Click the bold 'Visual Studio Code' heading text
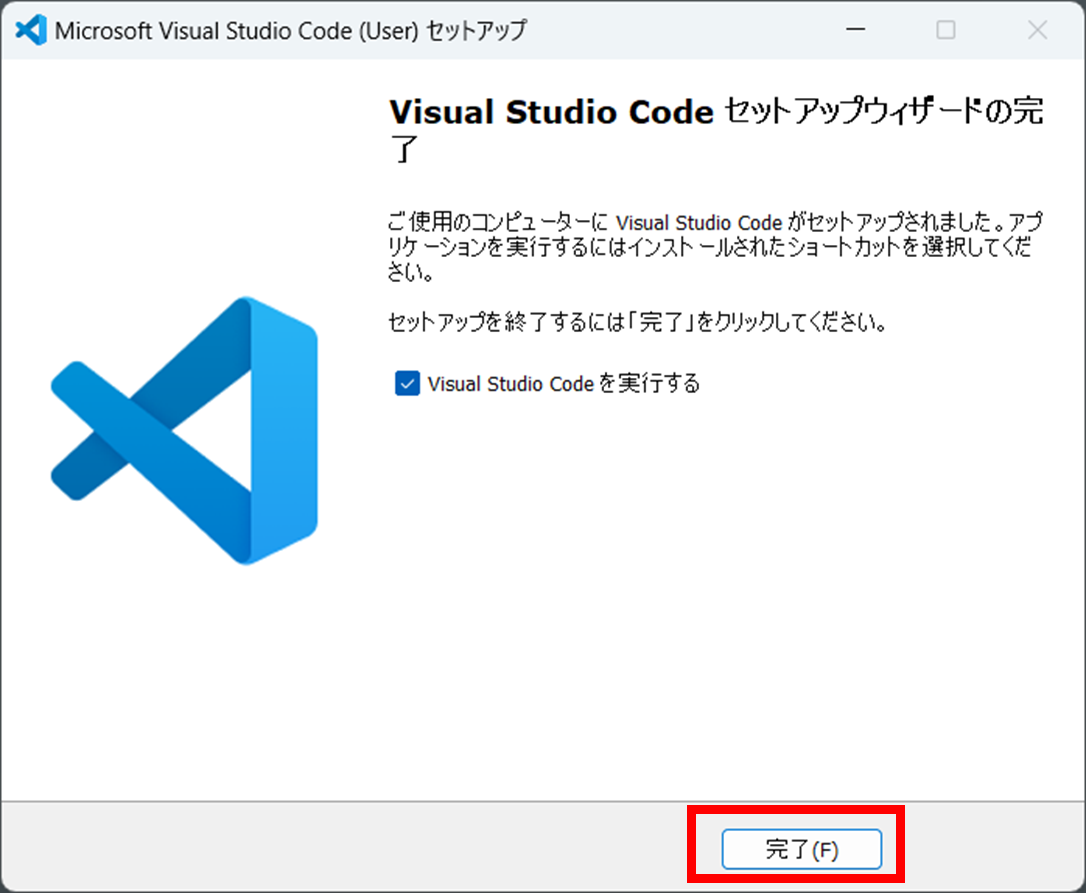 [x=550, y=112]
